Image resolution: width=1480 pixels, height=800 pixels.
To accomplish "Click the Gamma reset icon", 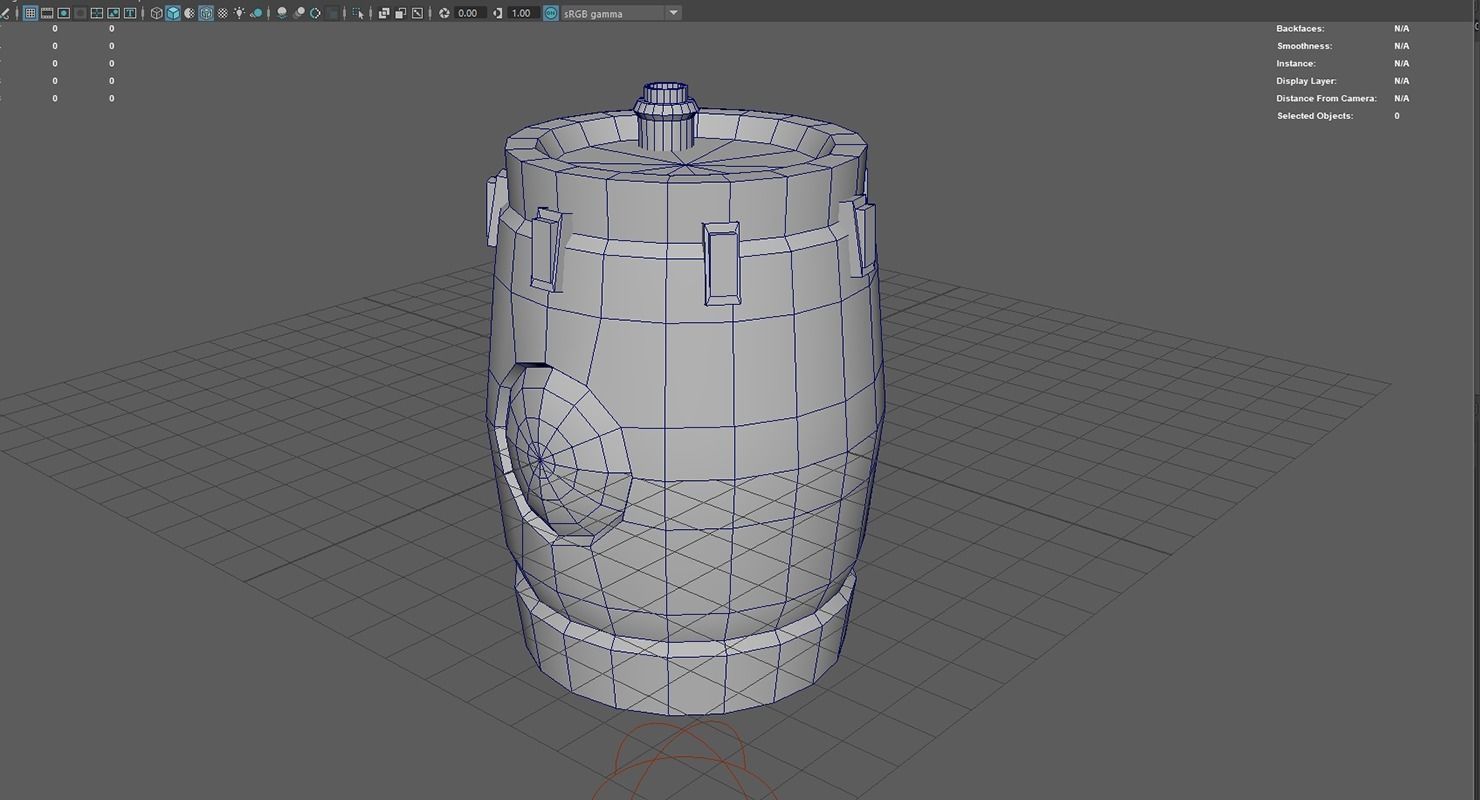I will (x=497, y=13).
